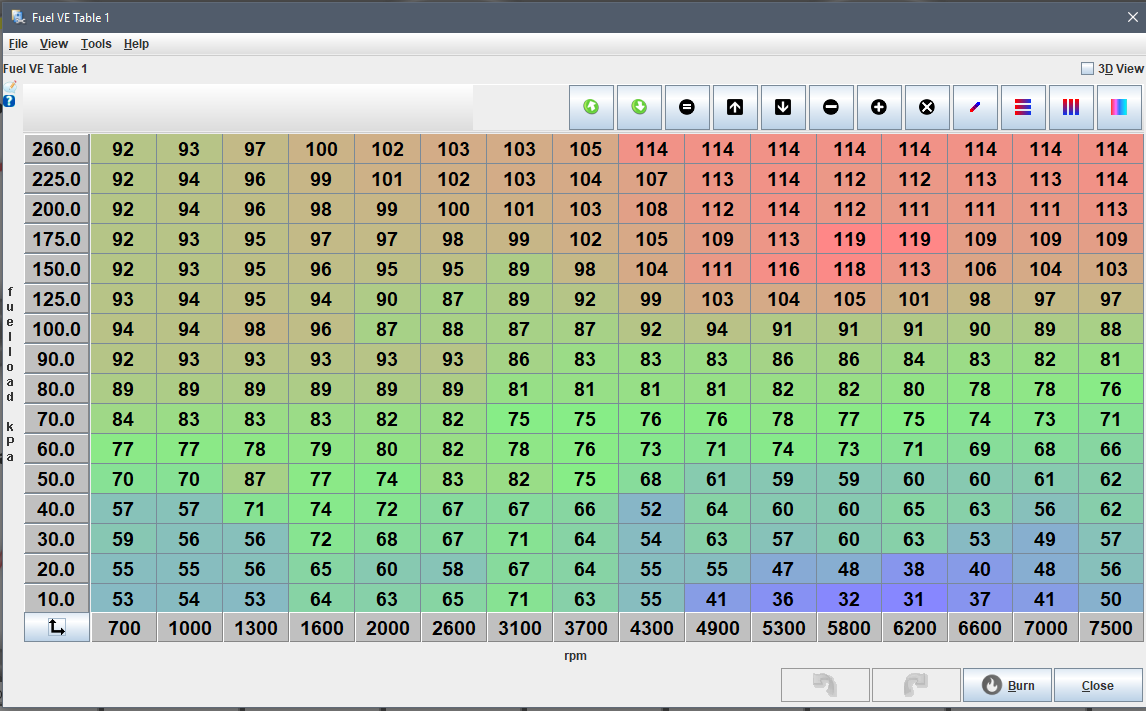1146x711 pixels.
Task: Click the Burn button
Action: click(x=1007, y=685)
